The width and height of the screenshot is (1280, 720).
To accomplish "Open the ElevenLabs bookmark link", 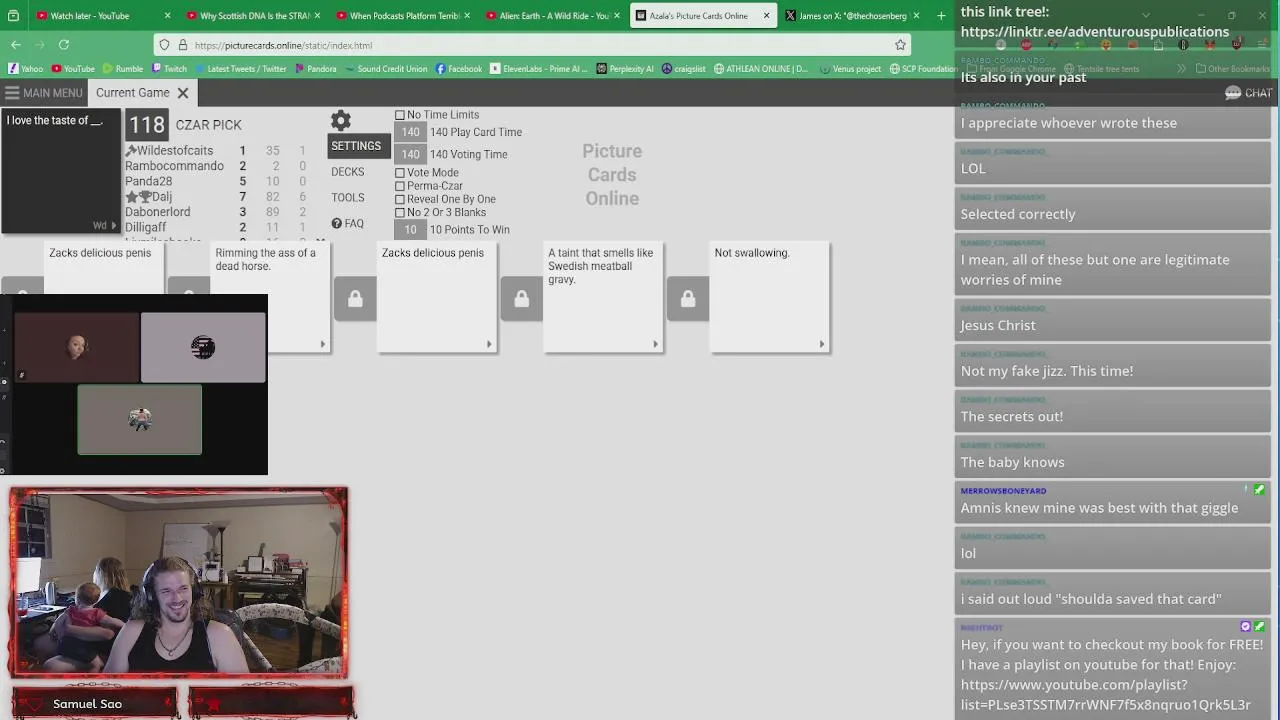I will coord(539,69).
